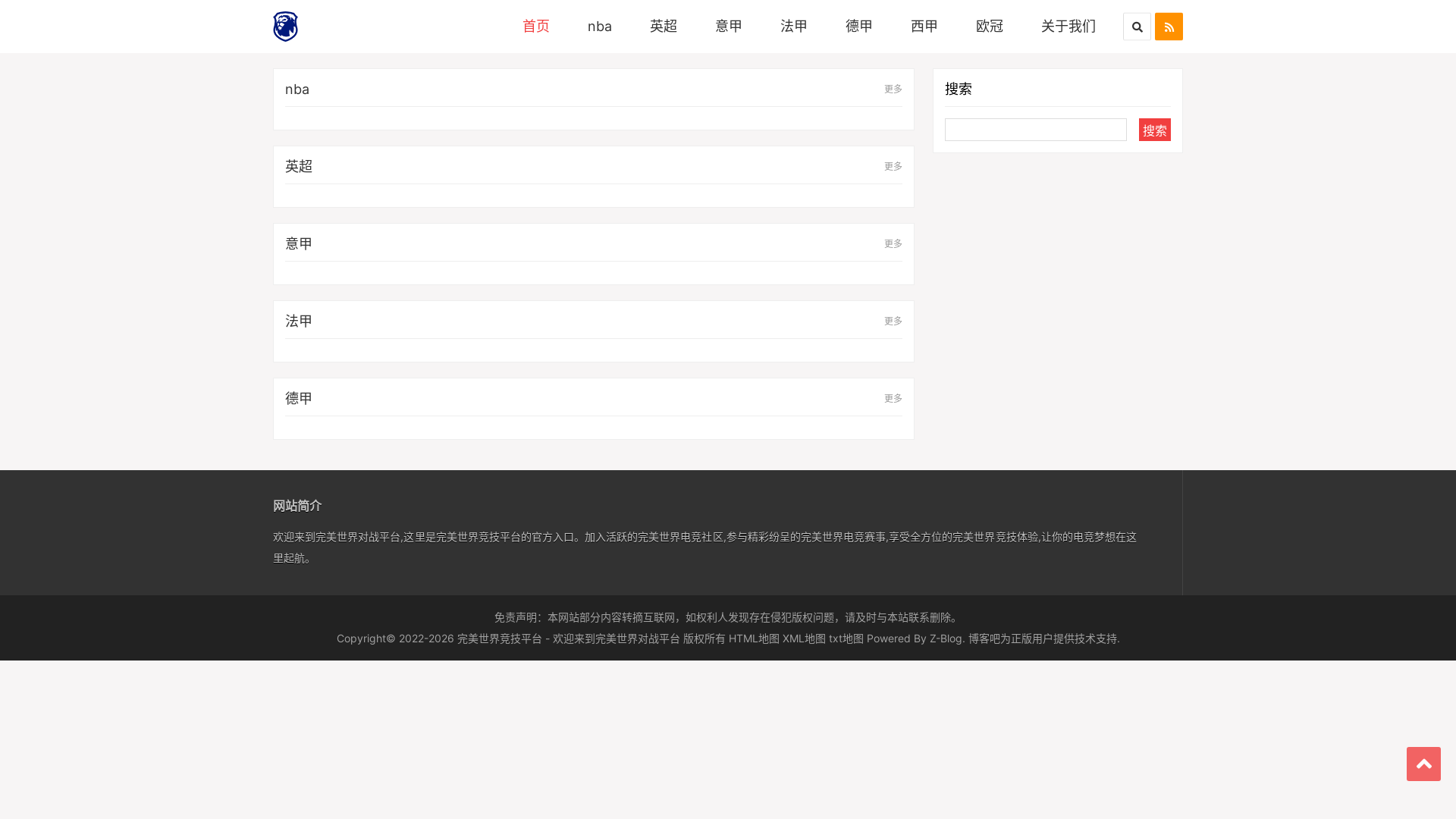Click 更多 in the 德甲 section
Image resolution: width=1456 pixels, height=819 pixels.
pos(893,398)
